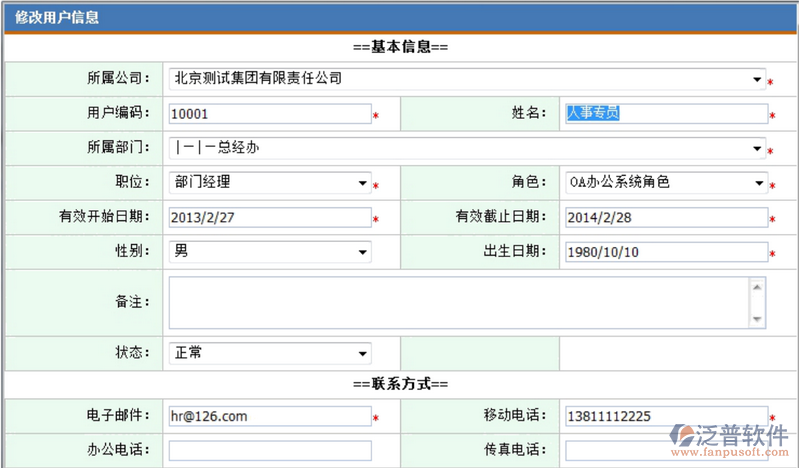Open the 性别 gender dropdown
The width and height of the screenshot is (799, 468).
tap(269, 252)
